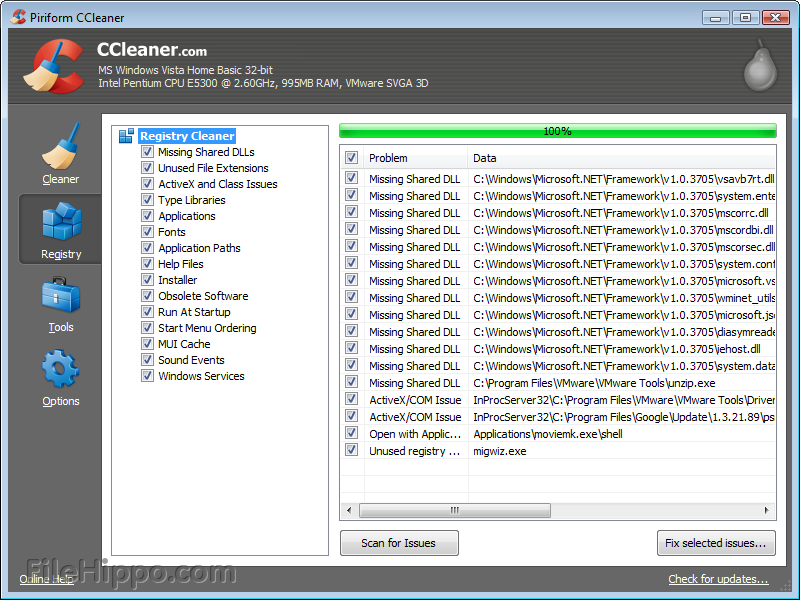Click the Registry Cleaner tree icon
The width and height of the screenshot is (800, 600).
coord(126,136)
